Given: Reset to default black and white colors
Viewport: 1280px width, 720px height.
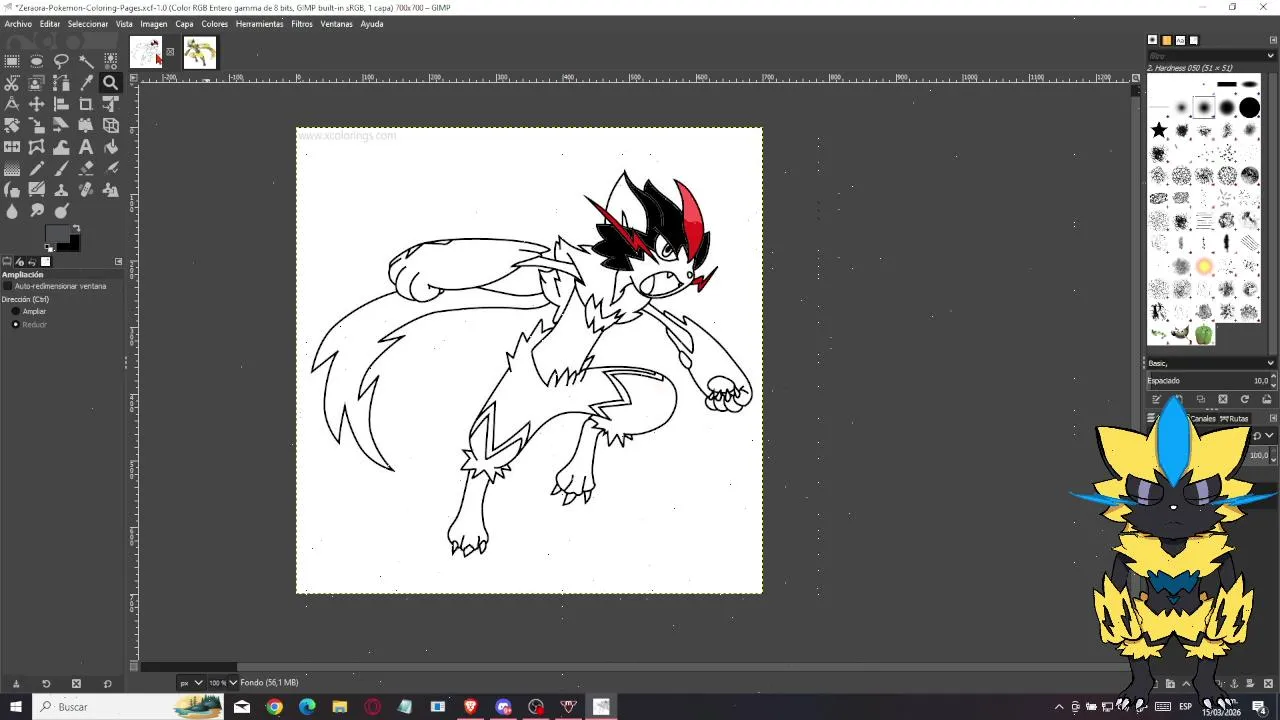Looking at the screenshot, I should 48,248.
